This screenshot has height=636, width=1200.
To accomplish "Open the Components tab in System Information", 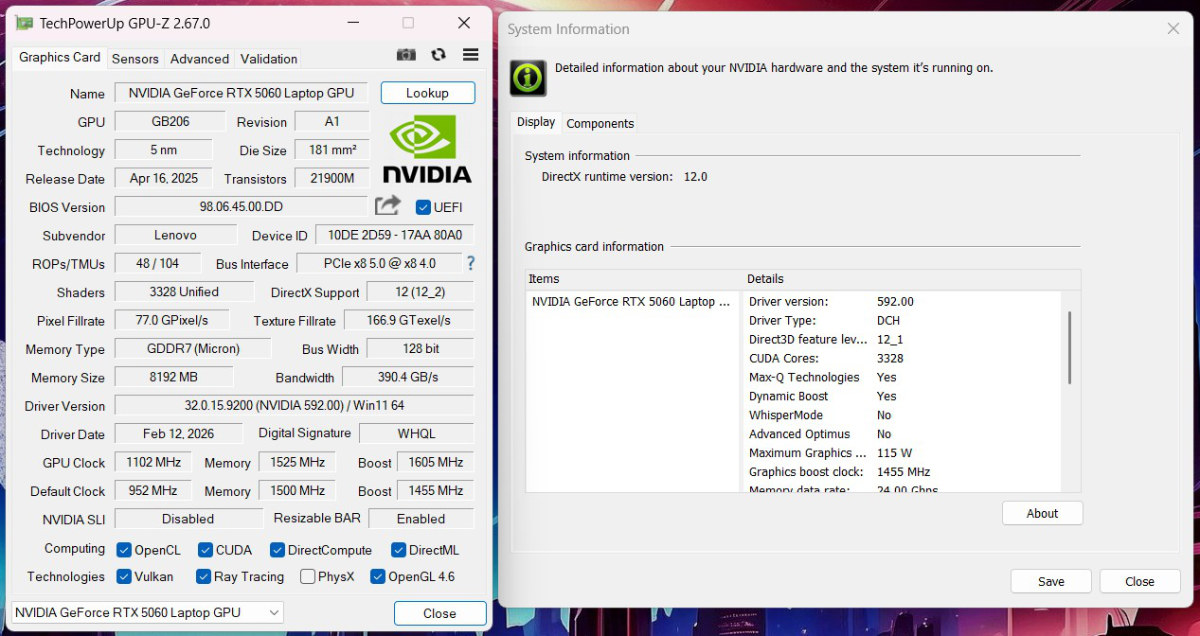I will coord(600,123).
